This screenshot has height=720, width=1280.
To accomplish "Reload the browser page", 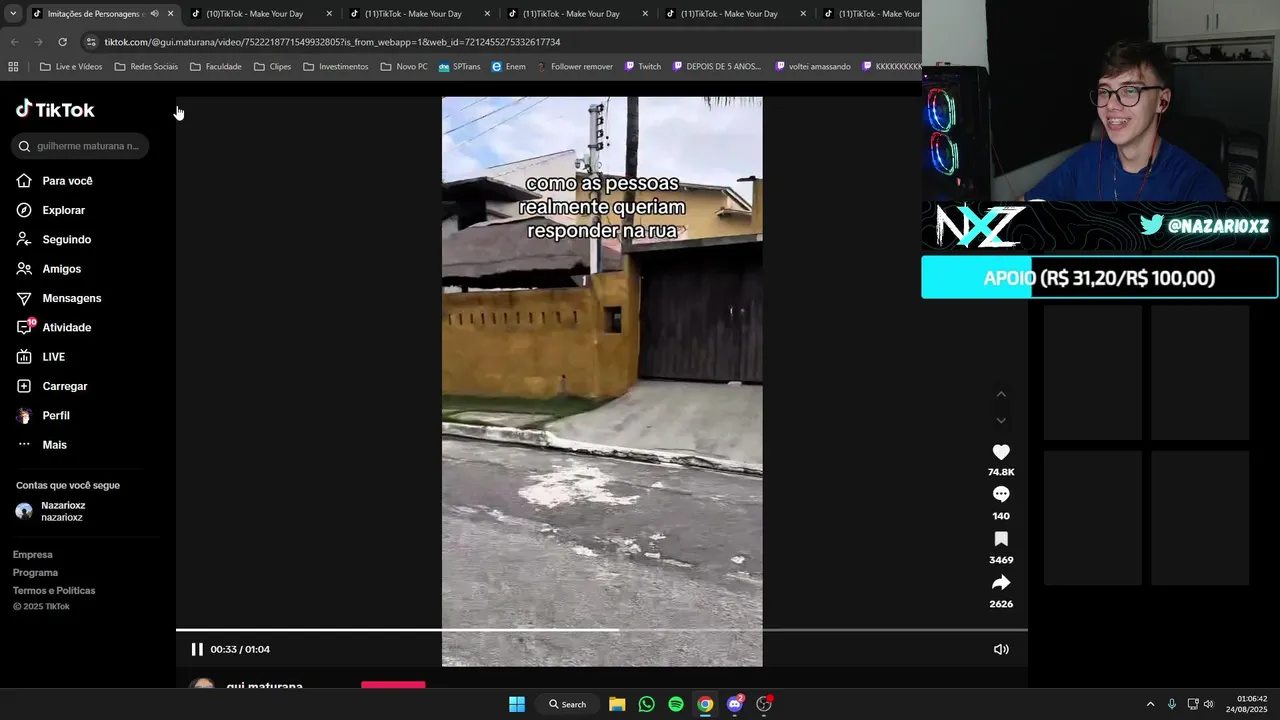I will tap(62, 42).
